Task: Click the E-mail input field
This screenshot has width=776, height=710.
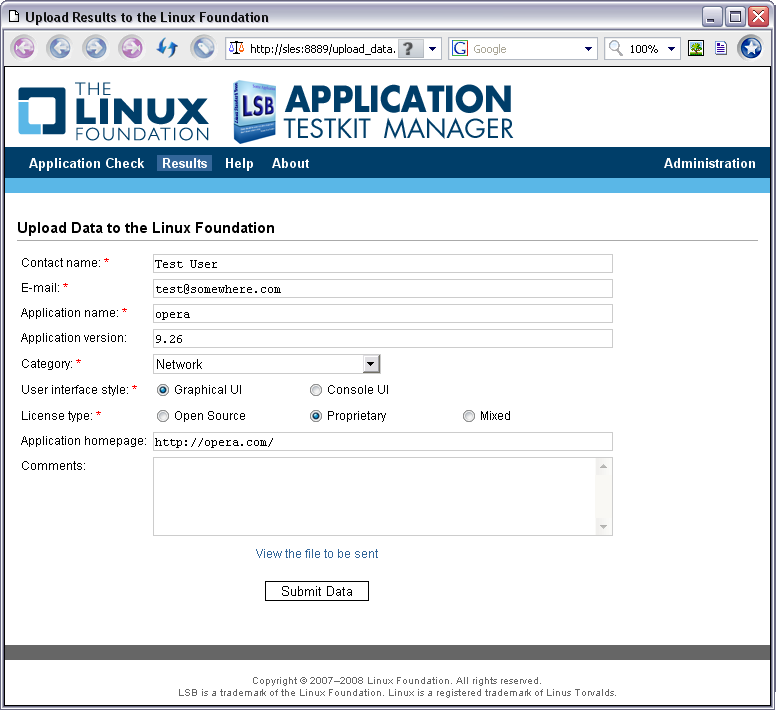Action: pyautogui.click(x=383, y=288)
